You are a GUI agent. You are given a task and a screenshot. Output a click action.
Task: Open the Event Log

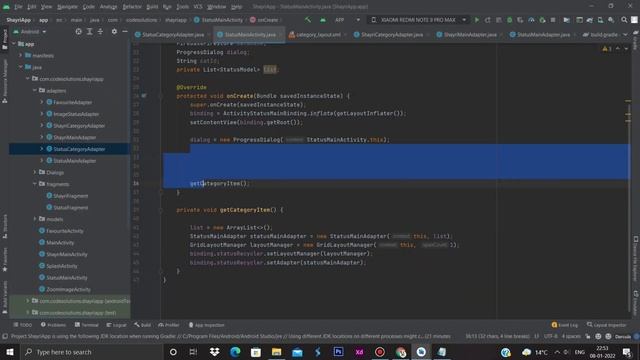pos(565,325)
